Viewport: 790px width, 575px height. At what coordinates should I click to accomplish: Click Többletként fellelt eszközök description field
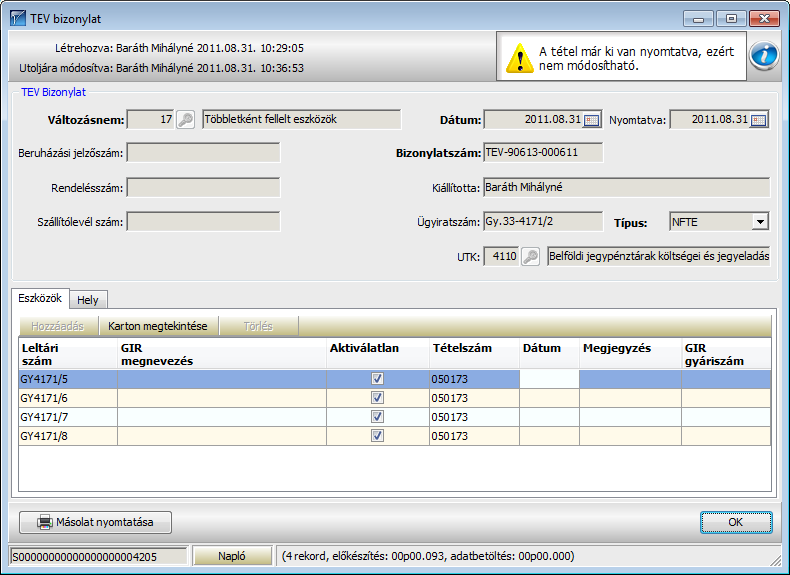pyautogui.click(x=301, y=119)
